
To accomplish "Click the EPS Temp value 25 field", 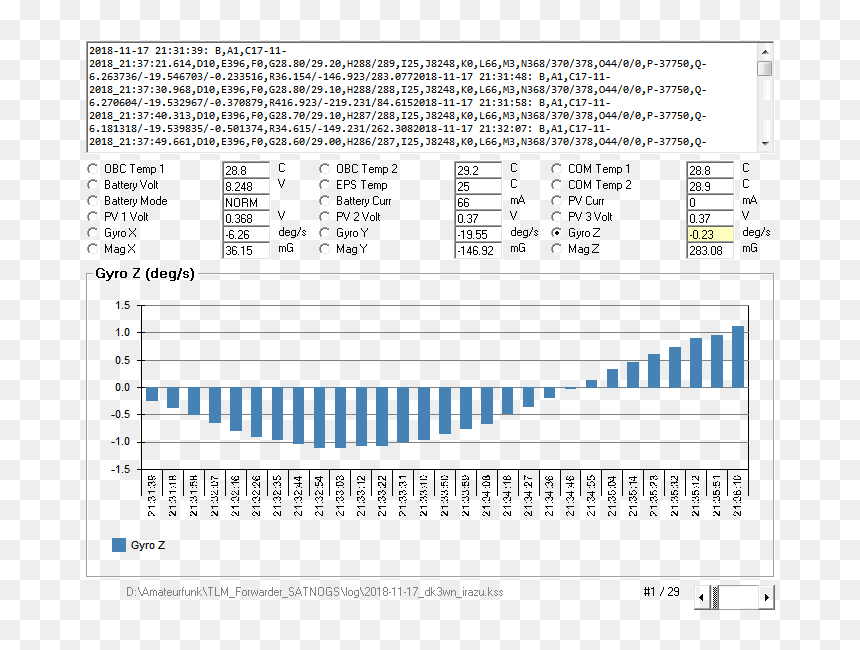I will 478,186.
